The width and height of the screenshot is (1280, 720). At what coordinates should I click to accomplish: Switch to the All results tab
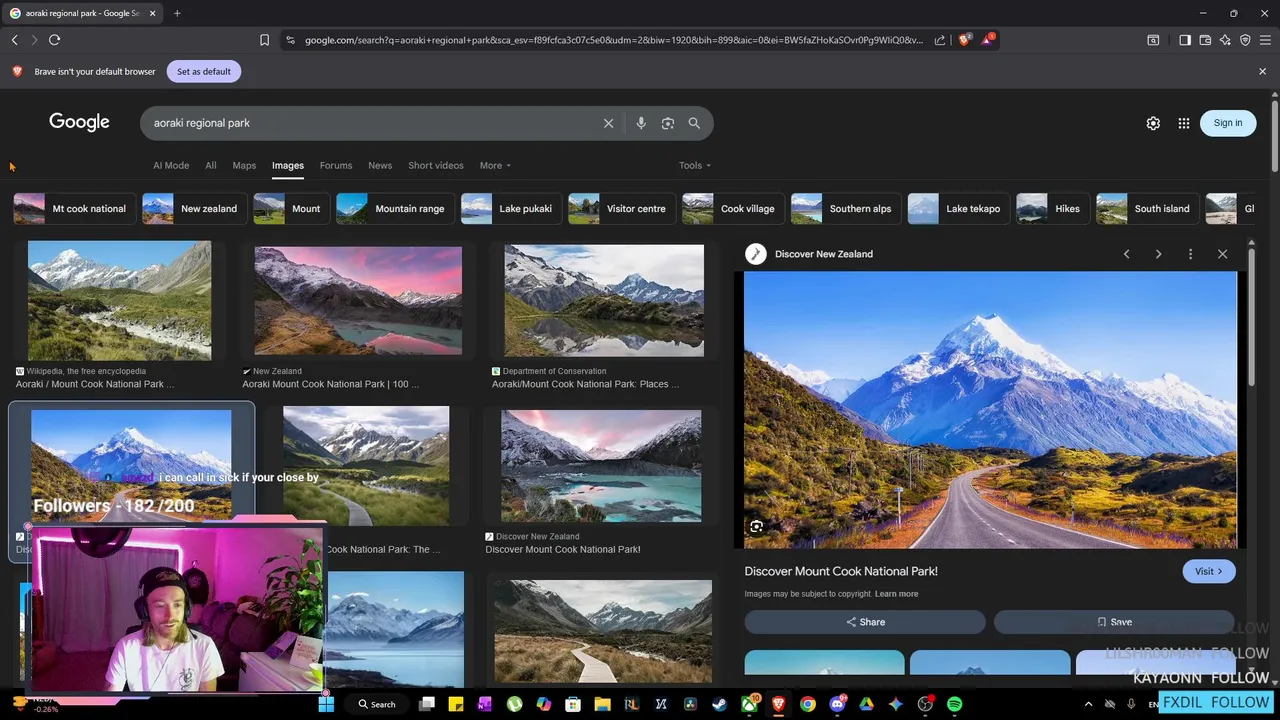pos(211,165)
